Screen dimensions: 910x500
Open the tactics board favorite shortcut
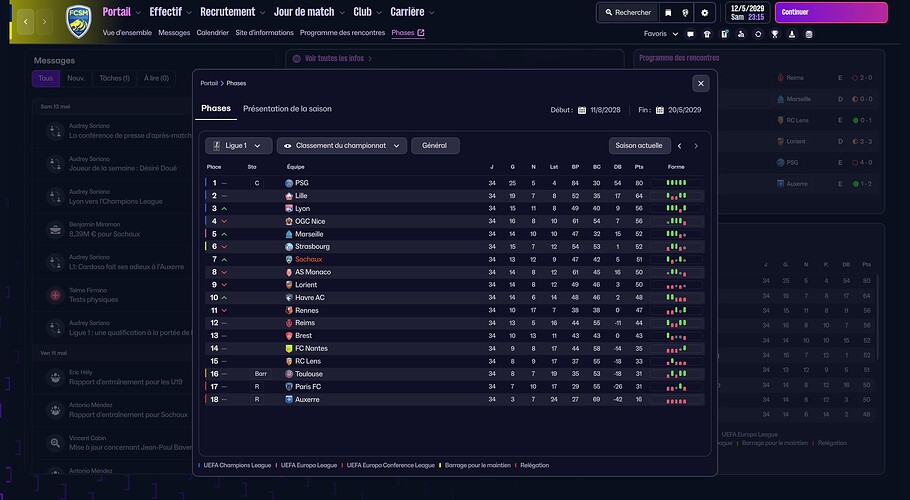724,34
